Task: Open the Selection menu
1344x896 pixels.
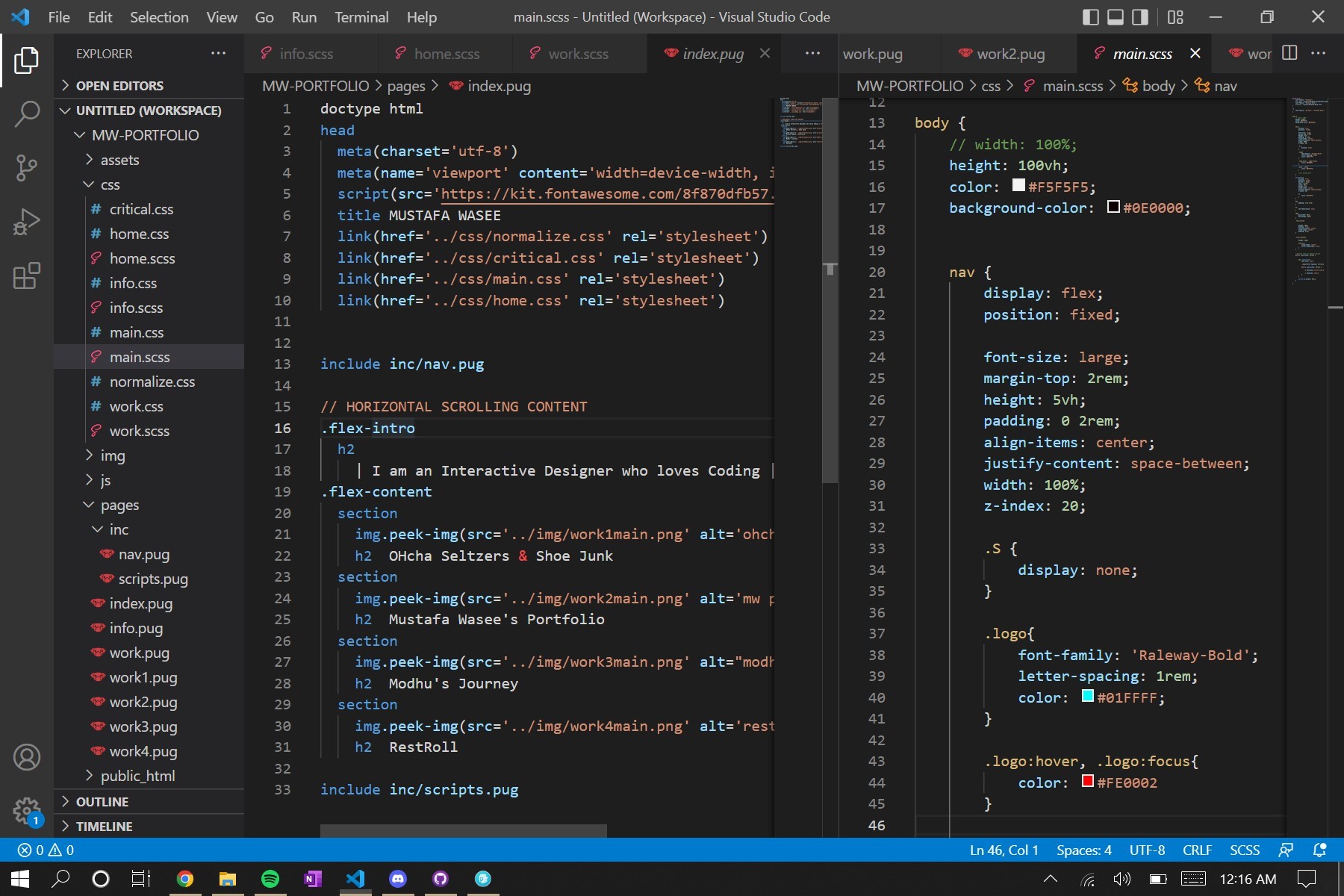Action: 159,16
